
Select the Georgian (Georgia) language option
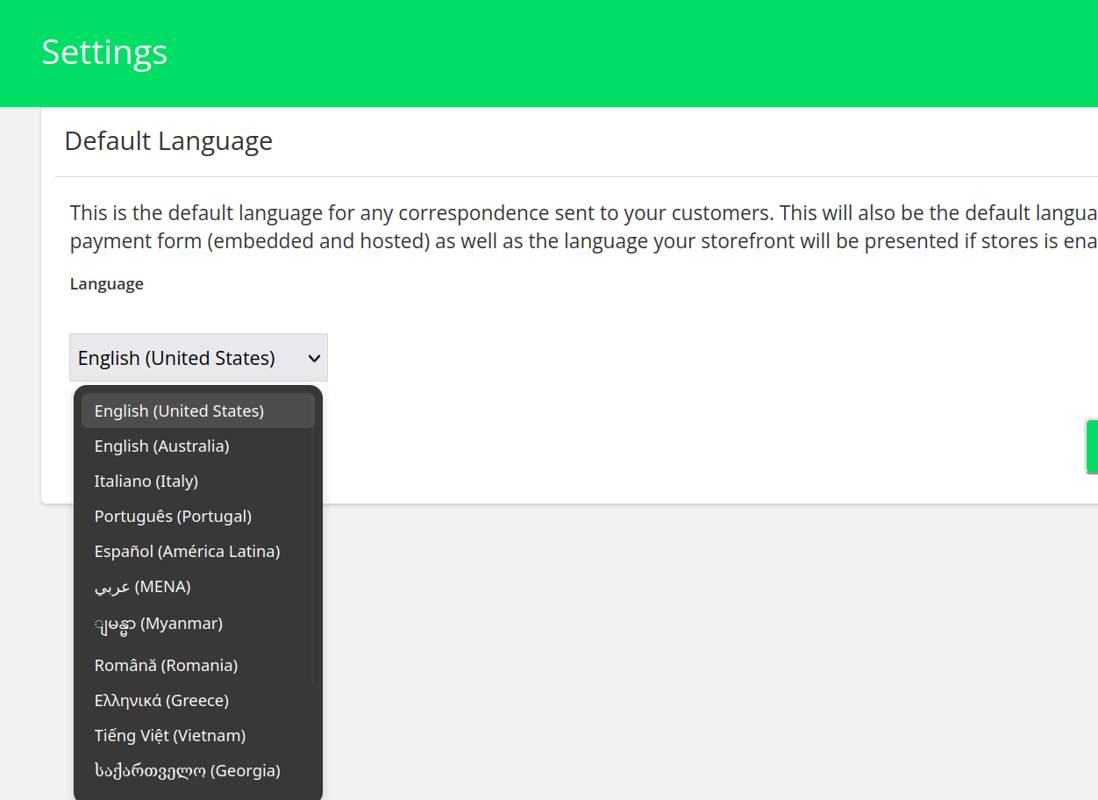click(x=186, y=770)
